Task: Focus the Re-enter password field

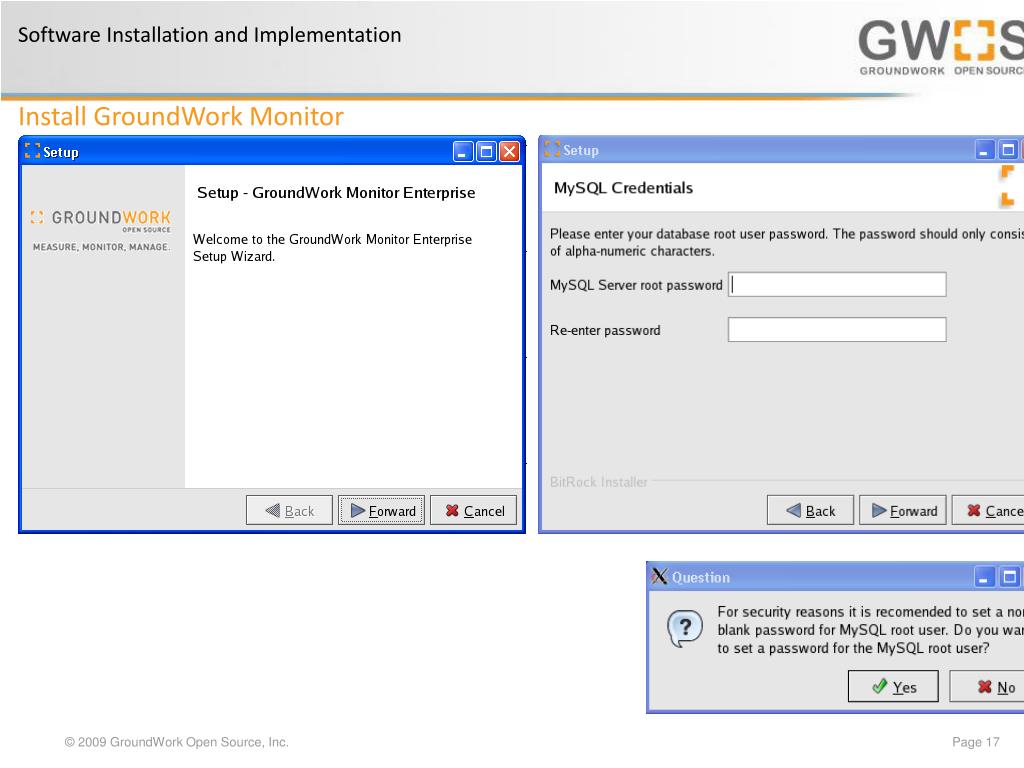Action: tap(837, 330)
